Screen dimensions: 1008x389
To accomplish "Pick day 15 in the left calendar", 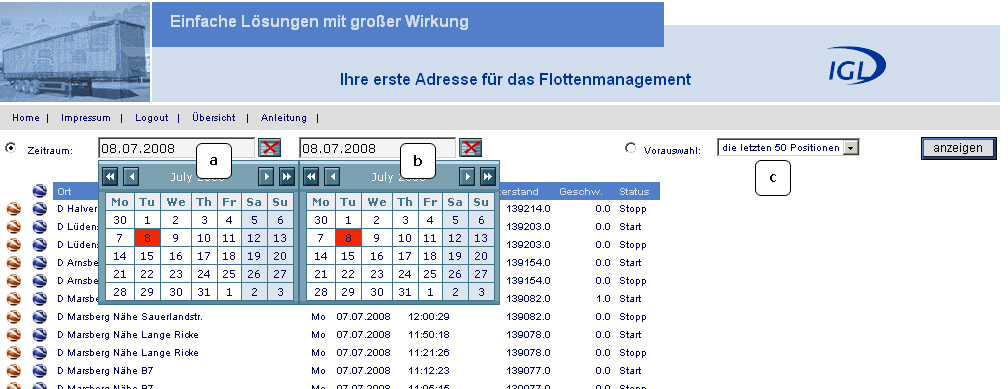I will pyautogui.click(x=147, y=256).
